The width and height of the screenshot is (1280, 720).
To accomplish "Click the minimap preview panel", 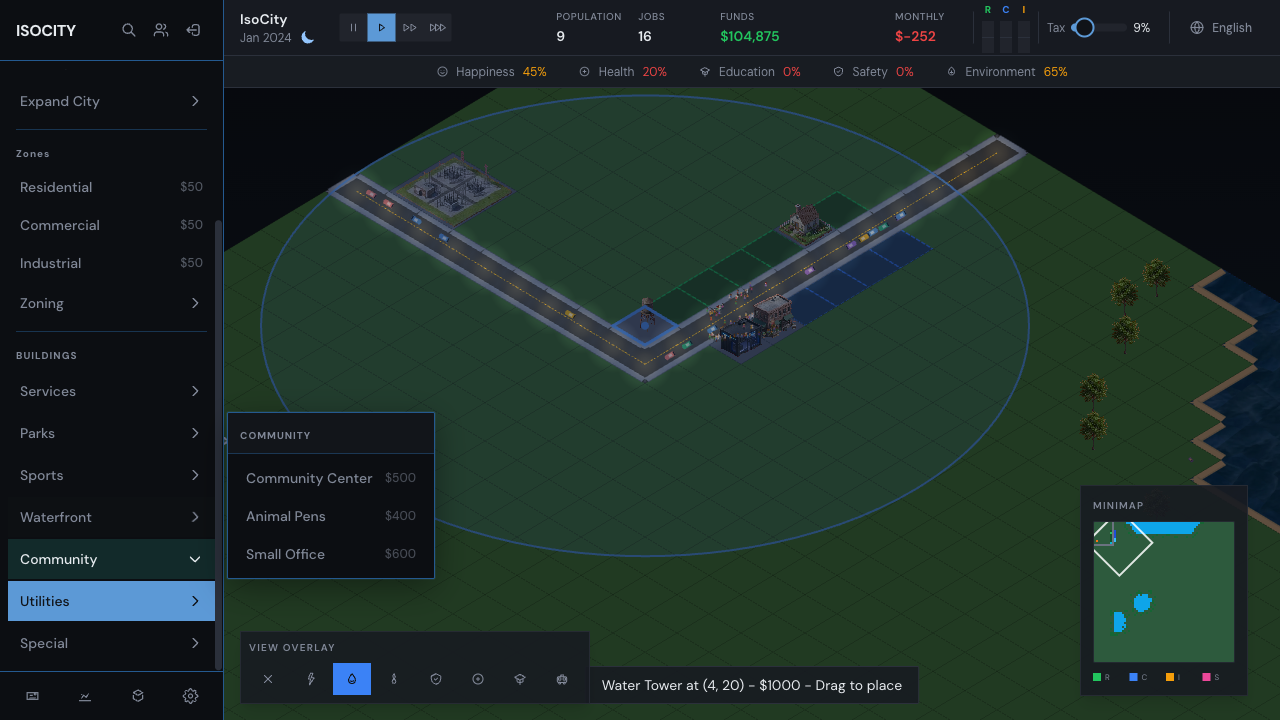I will tap(1163, 591).
